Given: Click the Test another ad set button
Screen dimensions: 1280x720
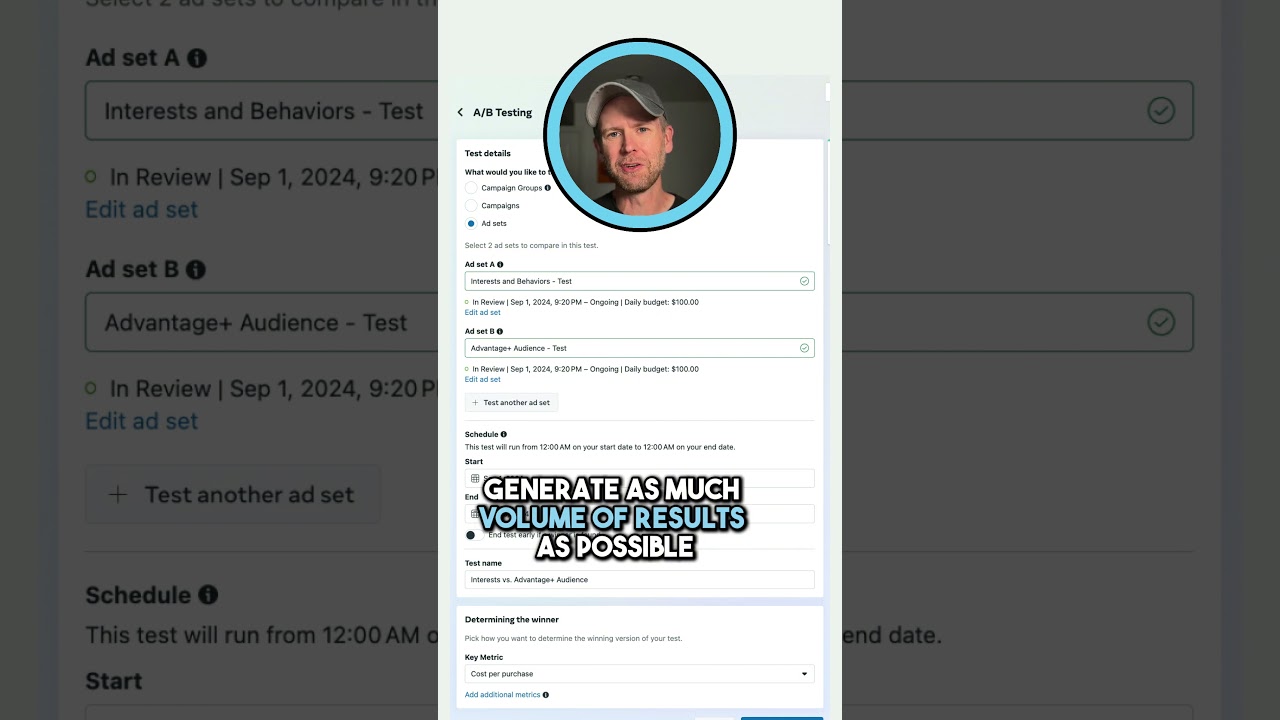Looking at the screenshot, I should tap(511, 403).
